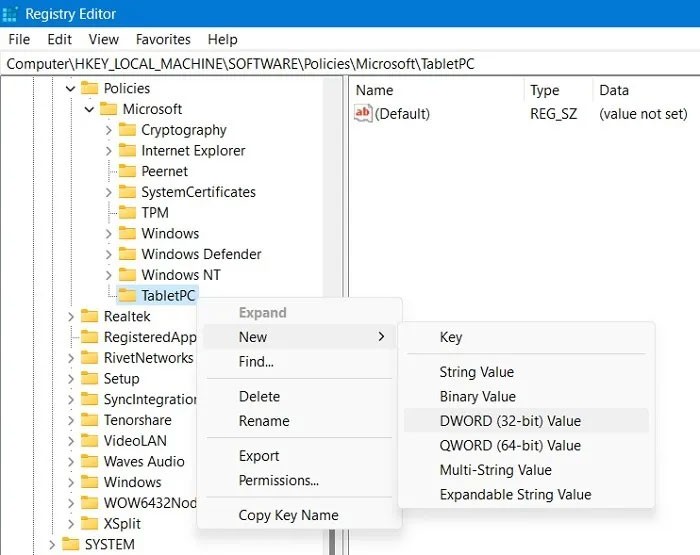
Task: Click the TabletPC folder icon
Action: [x=127, y=295]
